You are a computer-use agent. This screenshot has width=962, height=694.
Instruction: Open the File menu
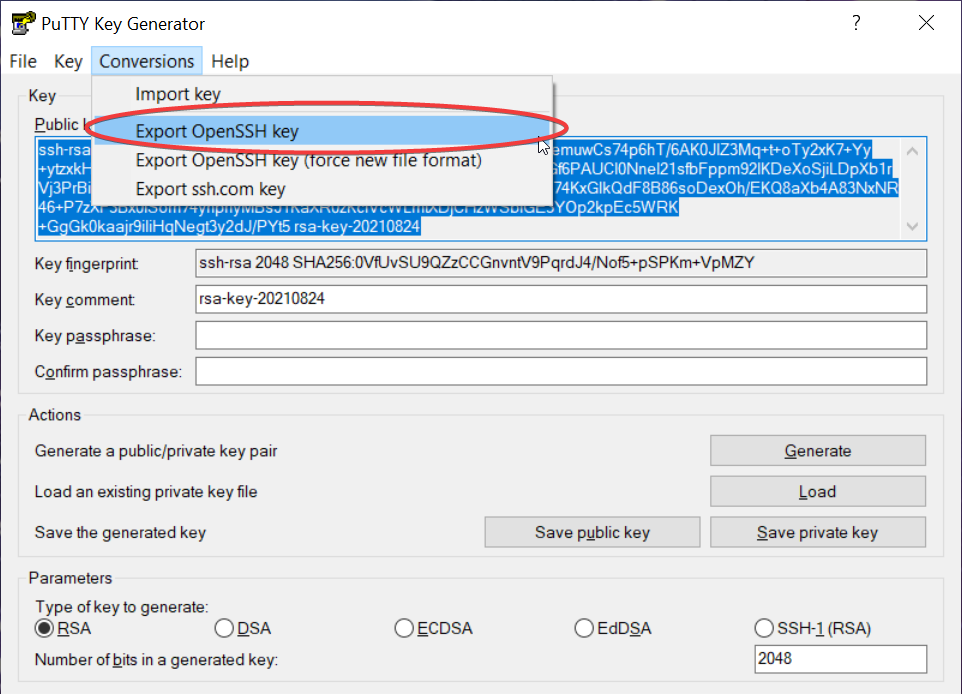(23, 61)
